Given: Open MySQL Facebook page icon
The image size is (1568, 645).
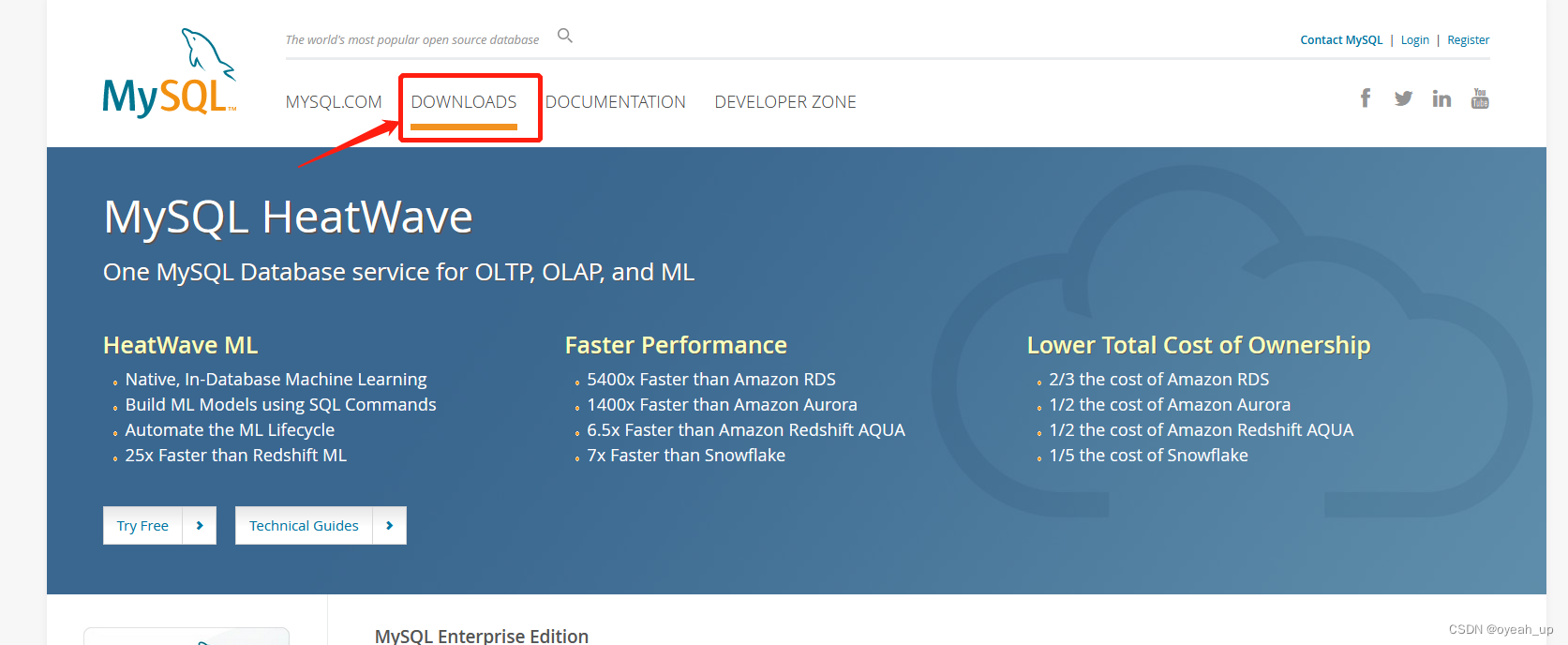Looking at the screenshot, I should pos(1366,98).
